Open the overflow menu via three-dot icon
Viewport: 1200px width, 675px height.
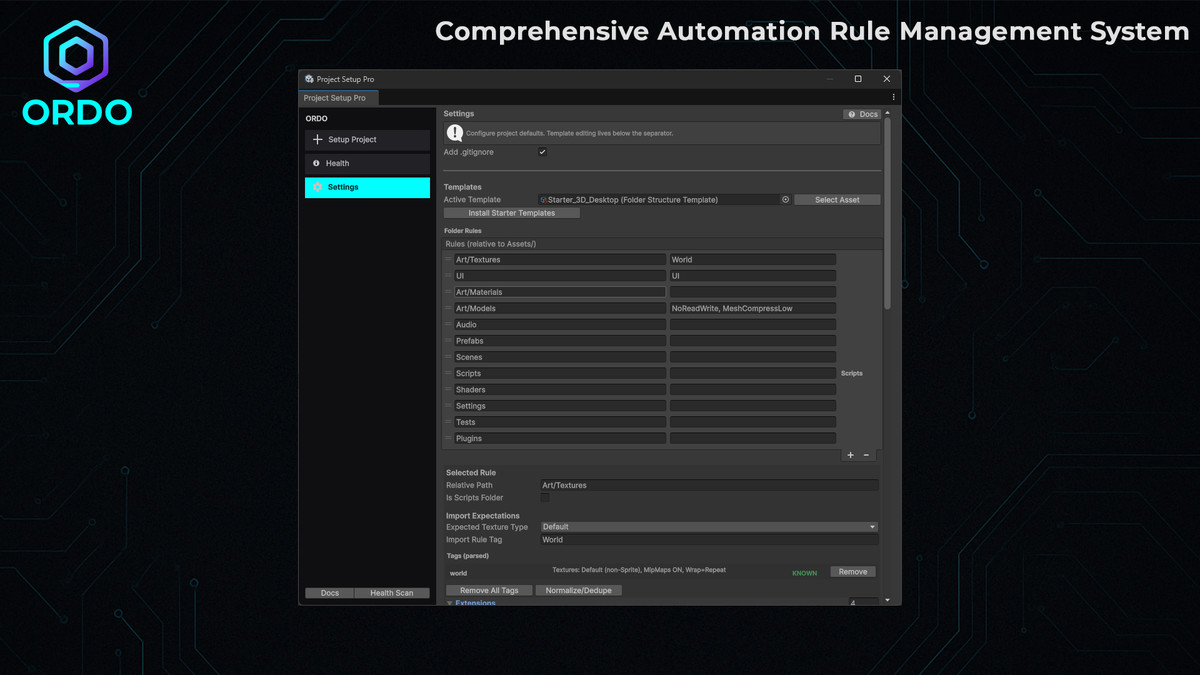click(x=893, y=96)
